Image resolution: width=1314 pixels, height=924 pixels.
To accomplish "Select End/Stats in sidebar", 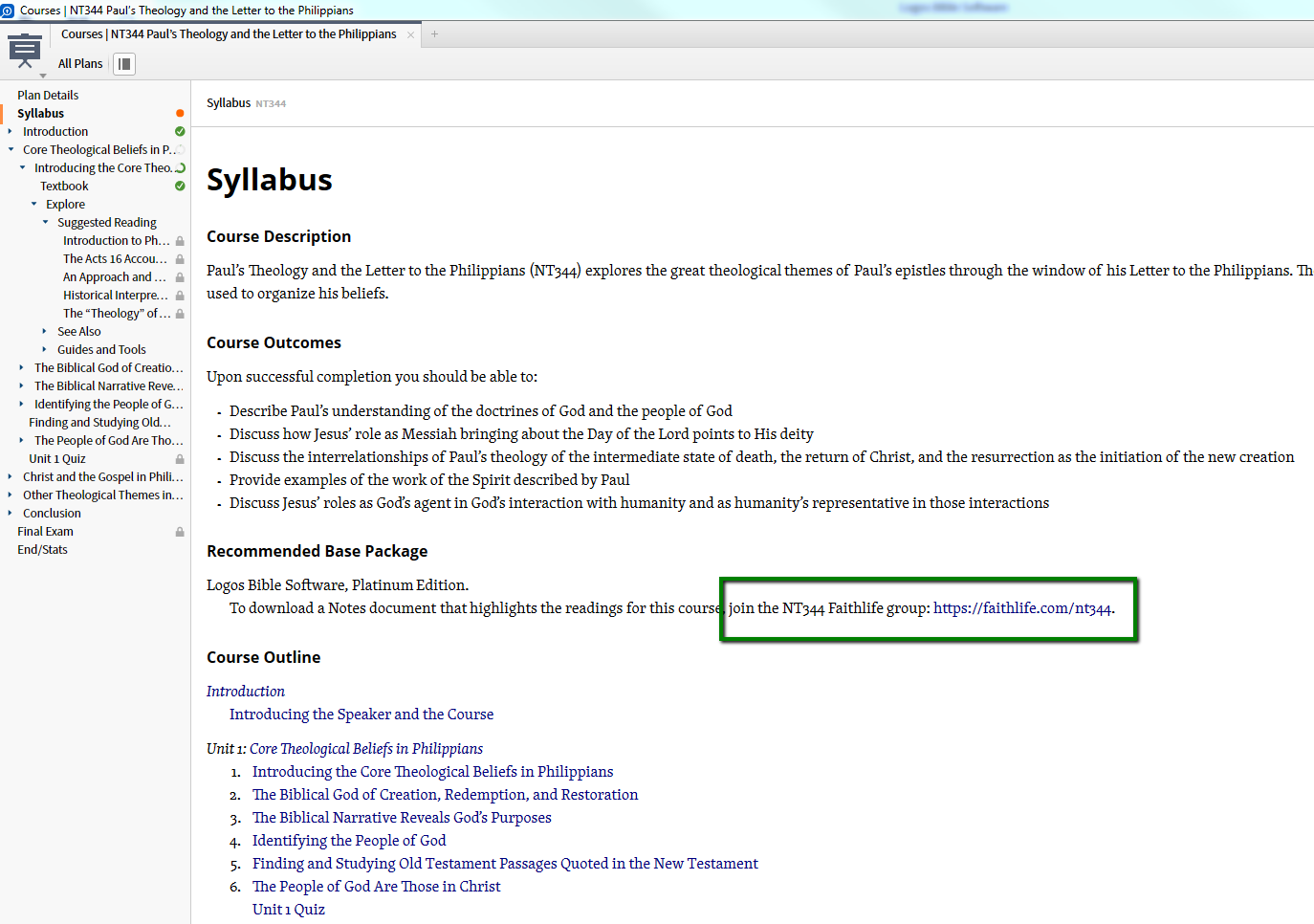I will point(42,550).
